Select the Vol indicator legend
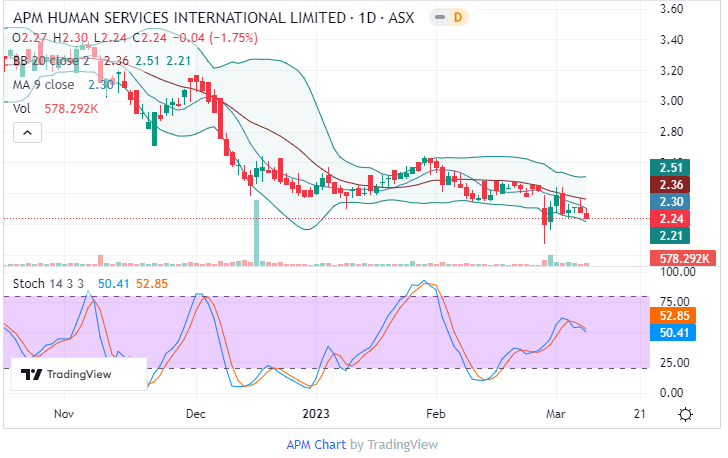This screenshot has width=728, height=458. tap(20, 107)
